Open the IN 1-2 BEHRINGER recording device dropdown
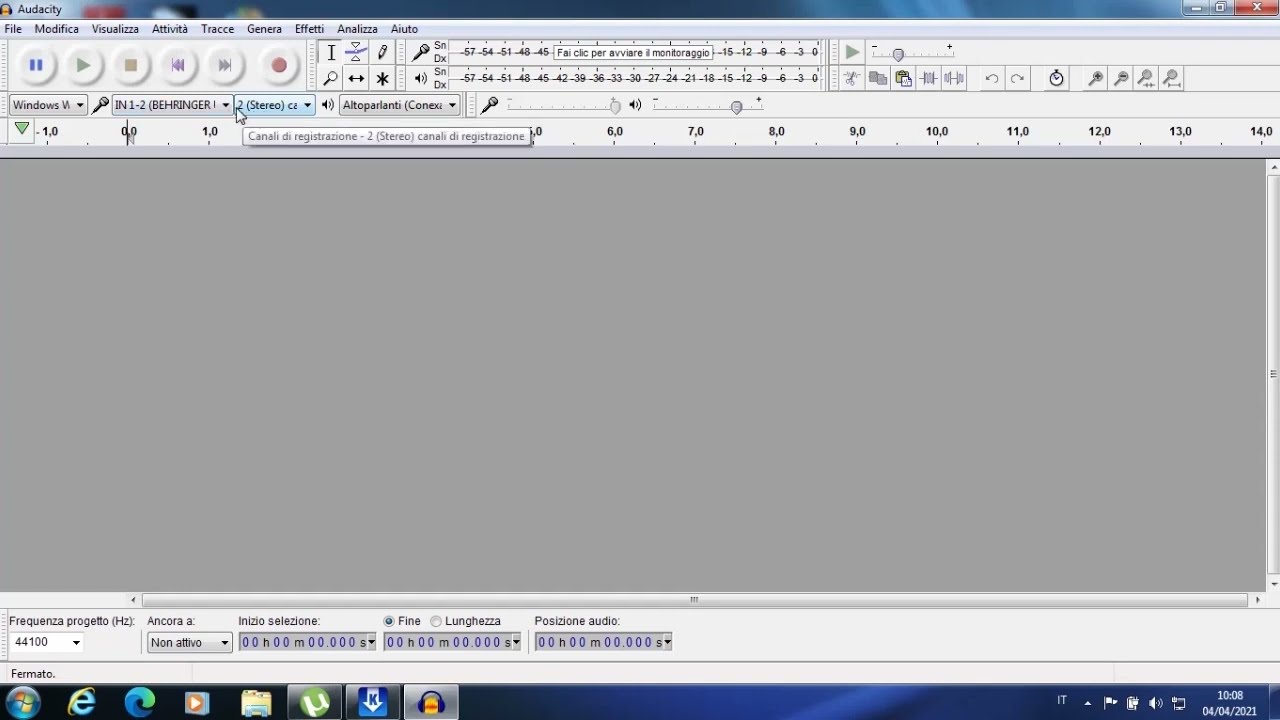Screen dimensions: 1280x720 pos(172,105)
